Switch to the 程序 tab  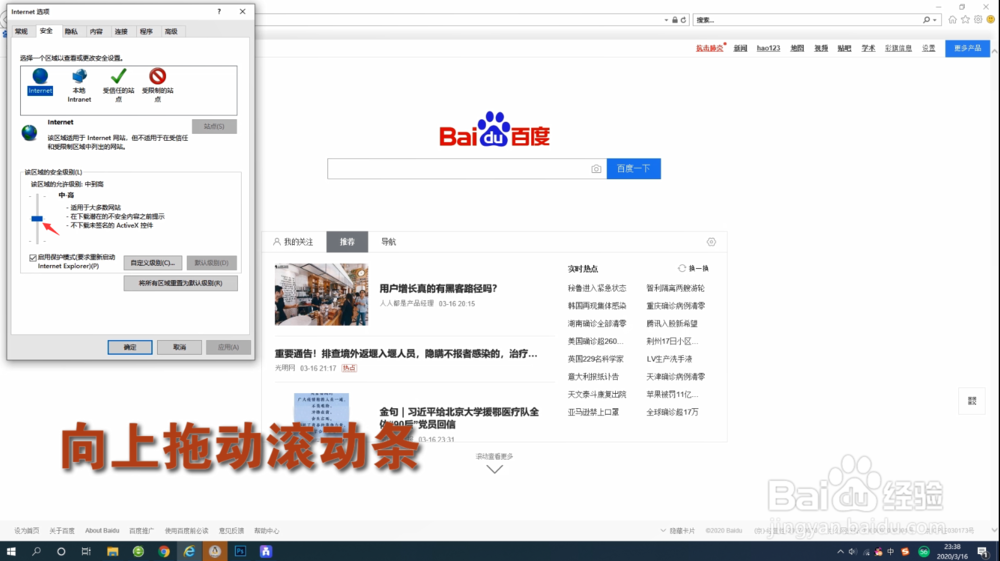click(x=146, y=31)
